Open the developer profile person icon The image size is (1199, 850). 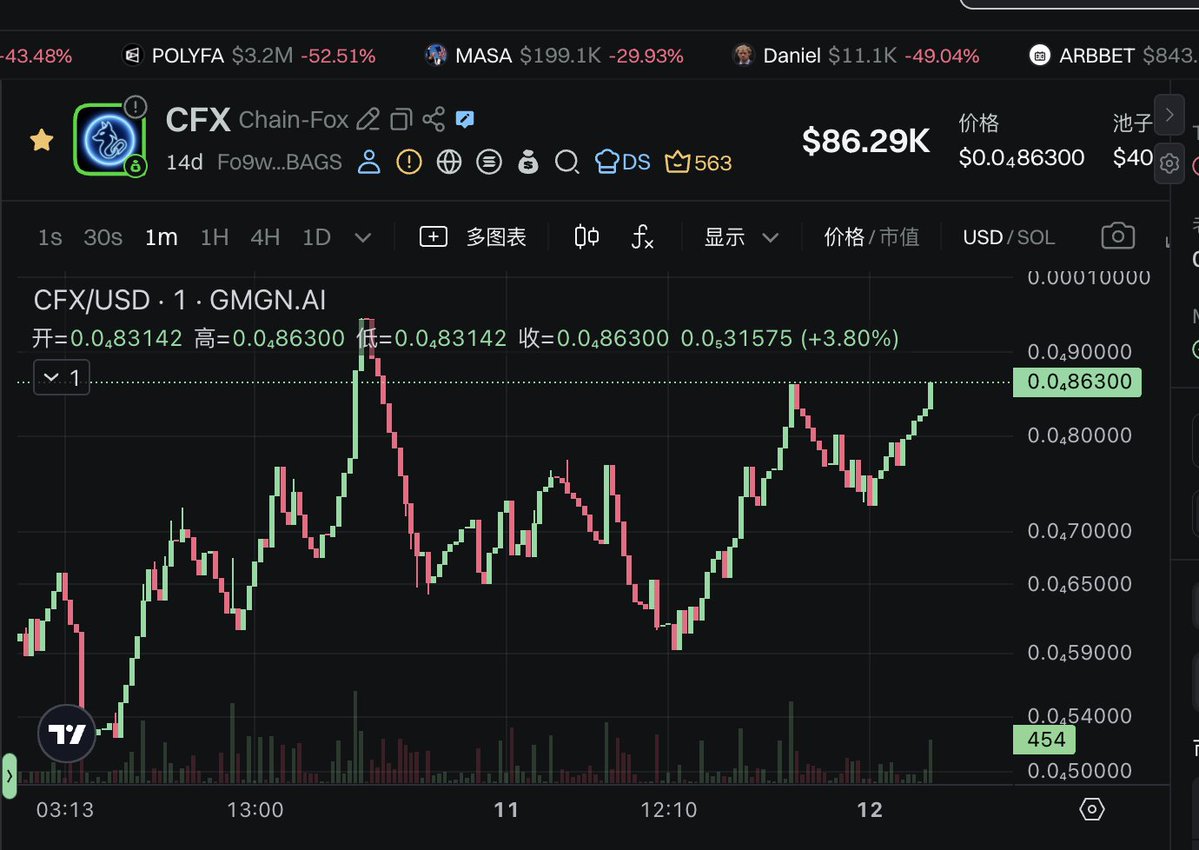(369, 162)
